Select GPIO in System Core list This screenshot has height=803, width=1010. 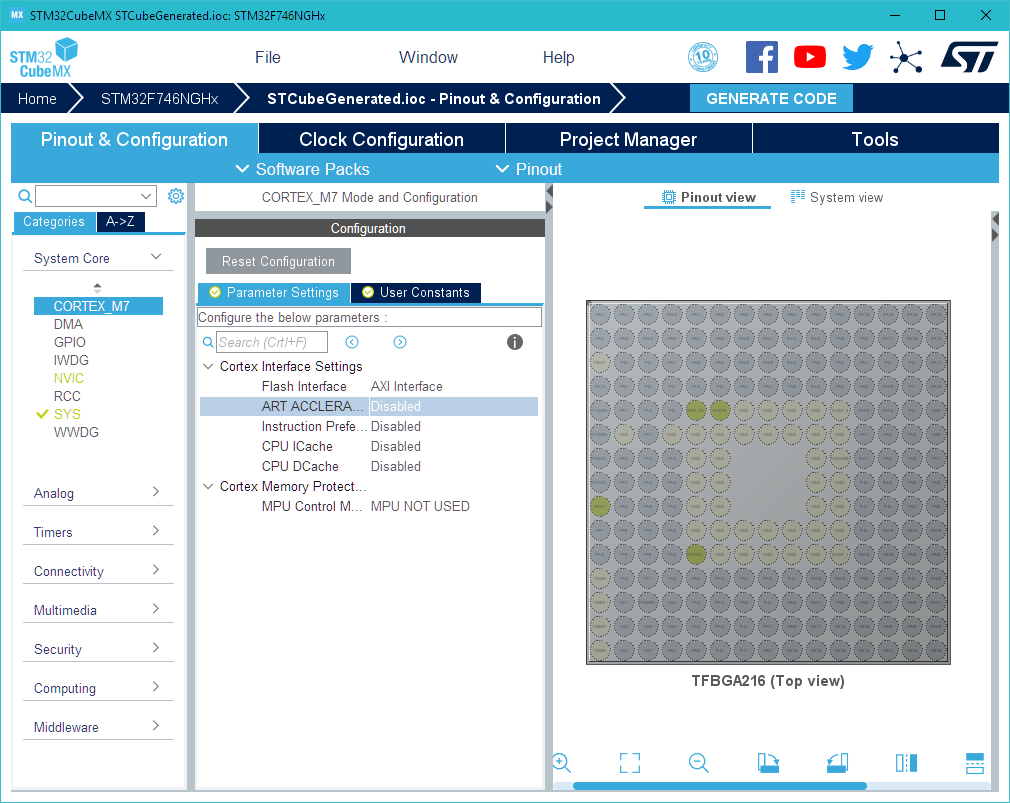tap(70, 342)
